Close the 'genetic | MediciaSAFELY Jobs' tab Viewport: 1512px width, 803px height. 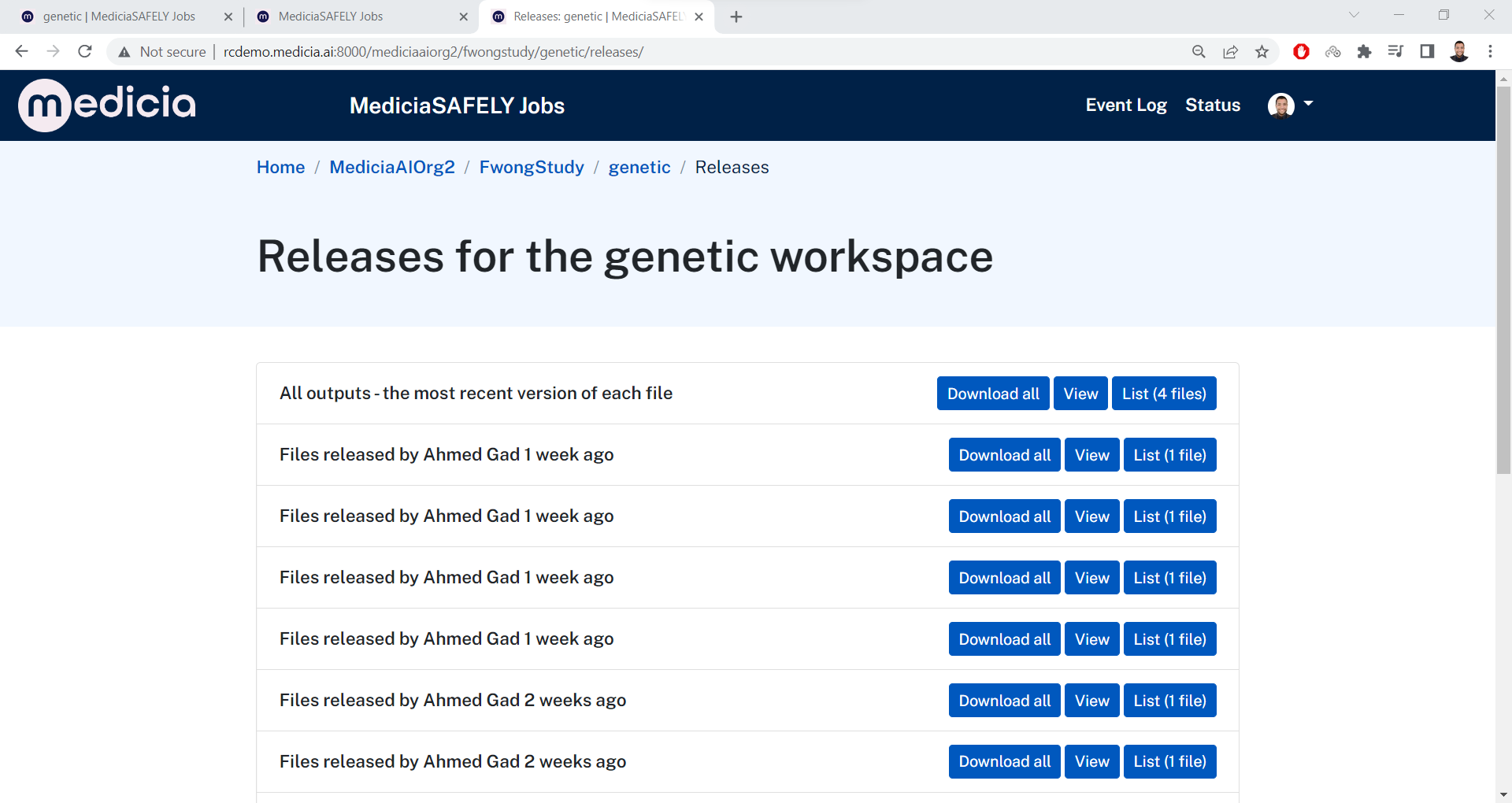(x=228, y=17)
